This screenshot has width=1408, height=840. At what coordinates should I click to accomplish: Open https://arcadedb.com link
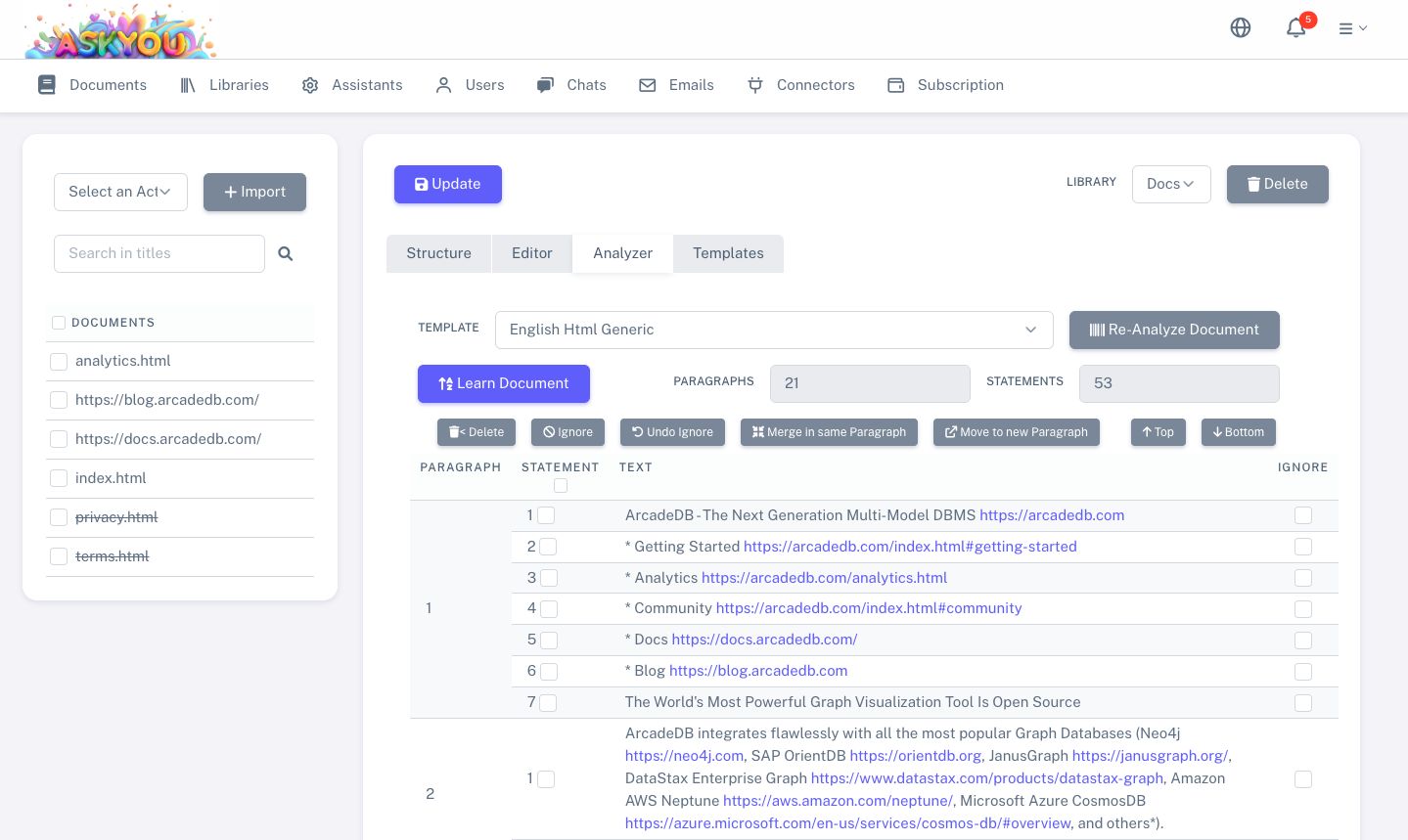pos(1052,515)
